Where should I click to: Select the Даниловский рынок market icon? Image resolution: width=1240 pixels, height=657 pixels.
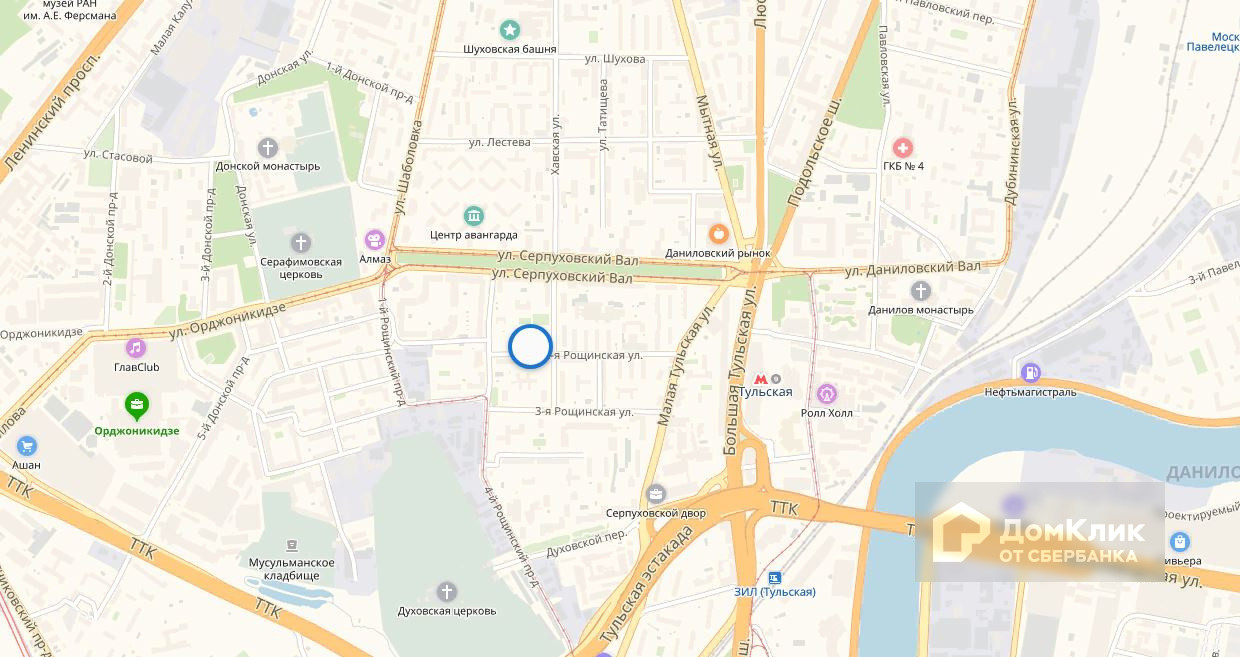(x=718, y=234)
